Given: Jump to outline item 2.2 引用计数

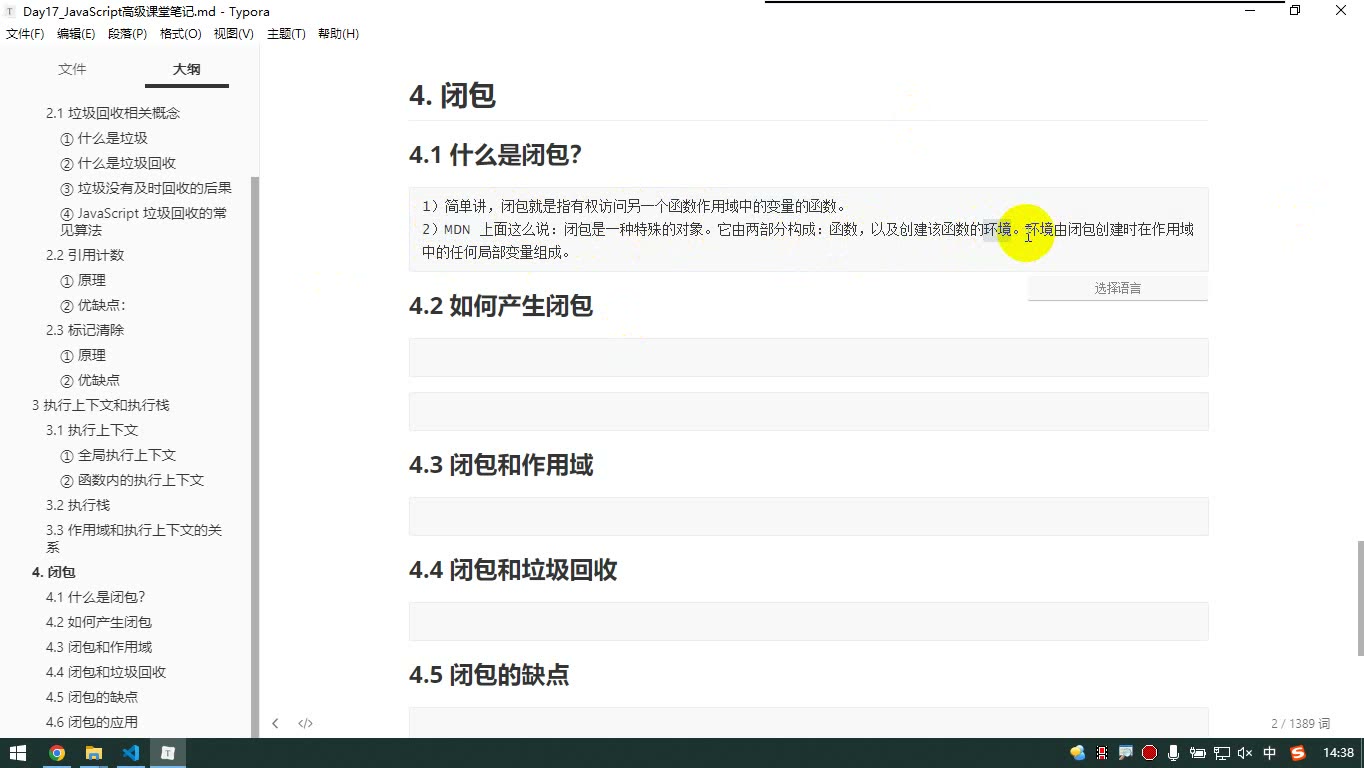Looking at the screenshot, I should 85,255.
